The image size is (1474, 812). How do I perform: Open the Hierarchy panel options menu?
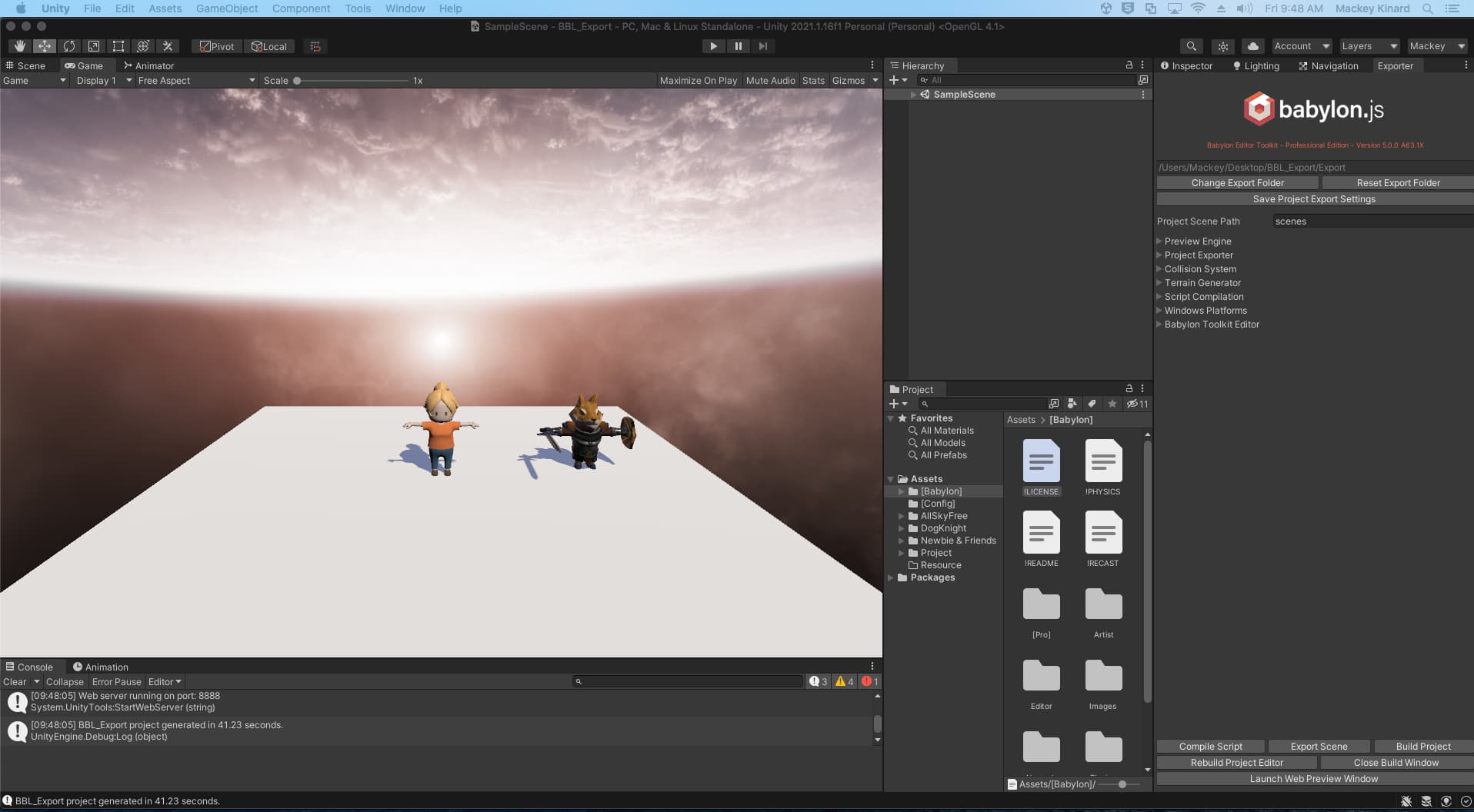(x=1142, y=65)
